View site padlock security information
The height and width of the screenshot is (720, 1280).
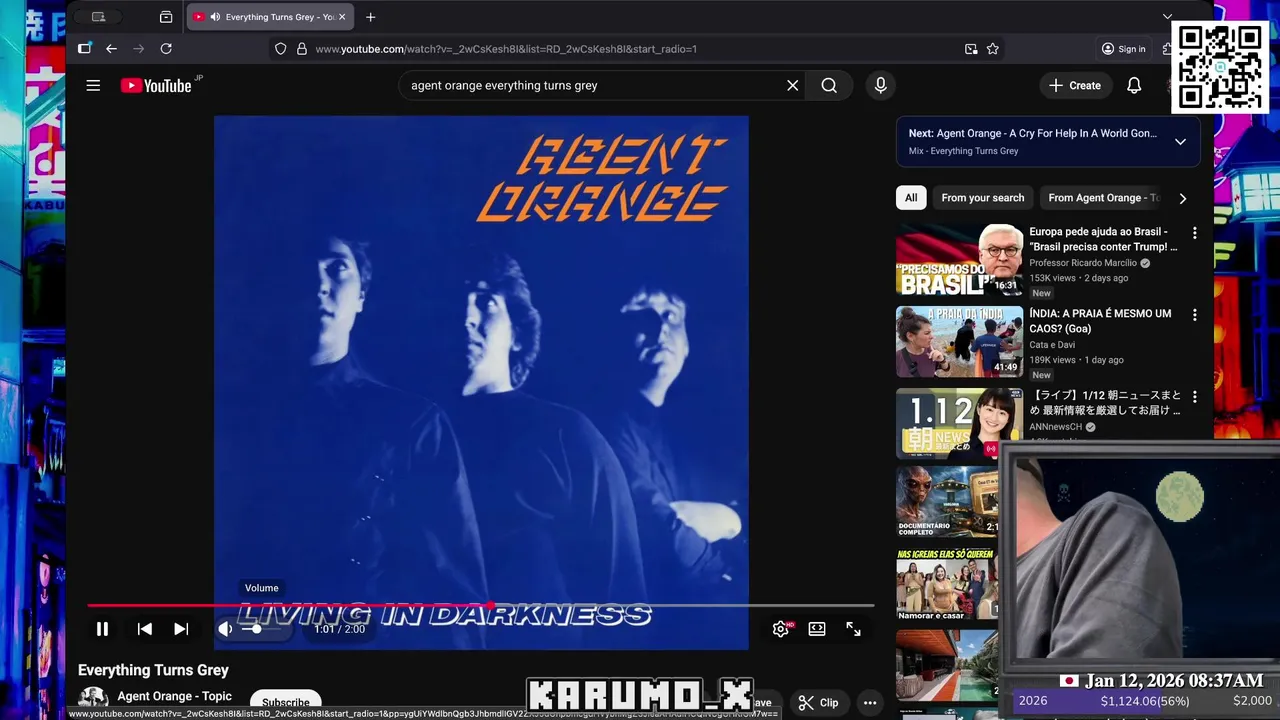pyautogui.click(x=301, y=48)
